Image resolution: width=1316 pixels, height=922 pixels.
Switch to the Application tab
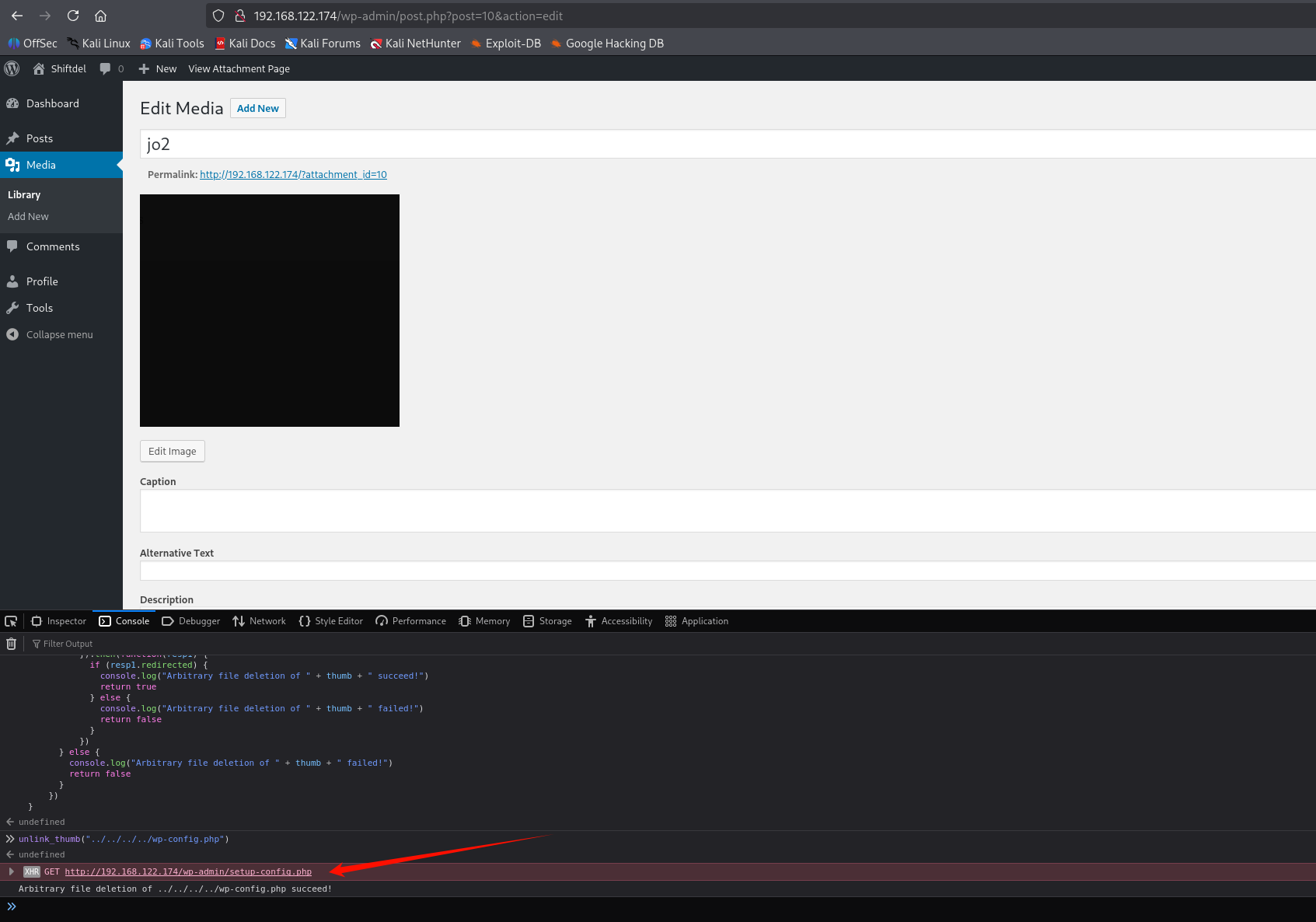click(697, 621)
